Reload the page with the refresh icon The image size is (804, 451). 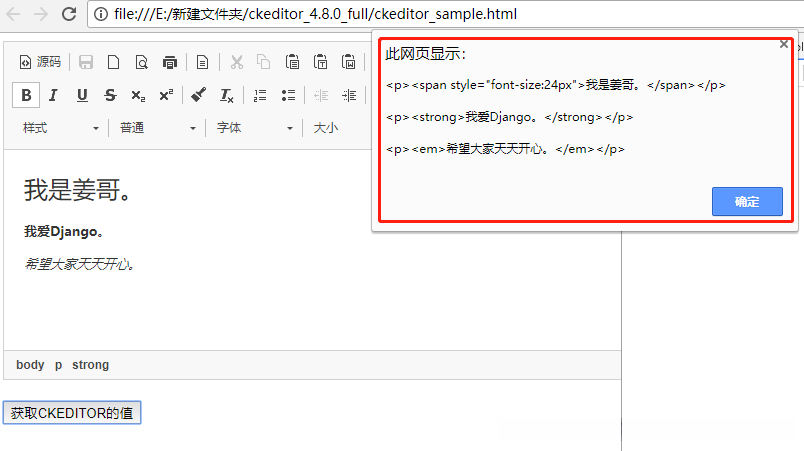(x=69, y=14)
